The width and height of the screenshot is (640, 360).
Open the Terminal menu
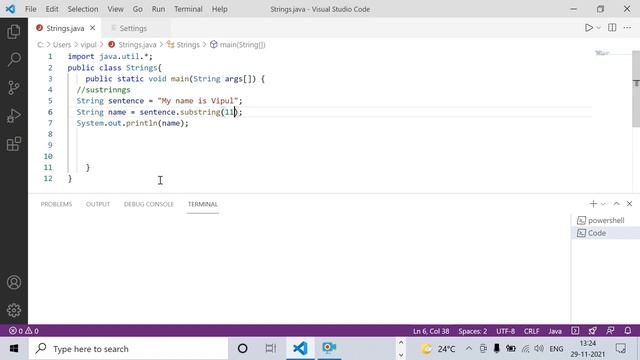click(x=188, y=9)
